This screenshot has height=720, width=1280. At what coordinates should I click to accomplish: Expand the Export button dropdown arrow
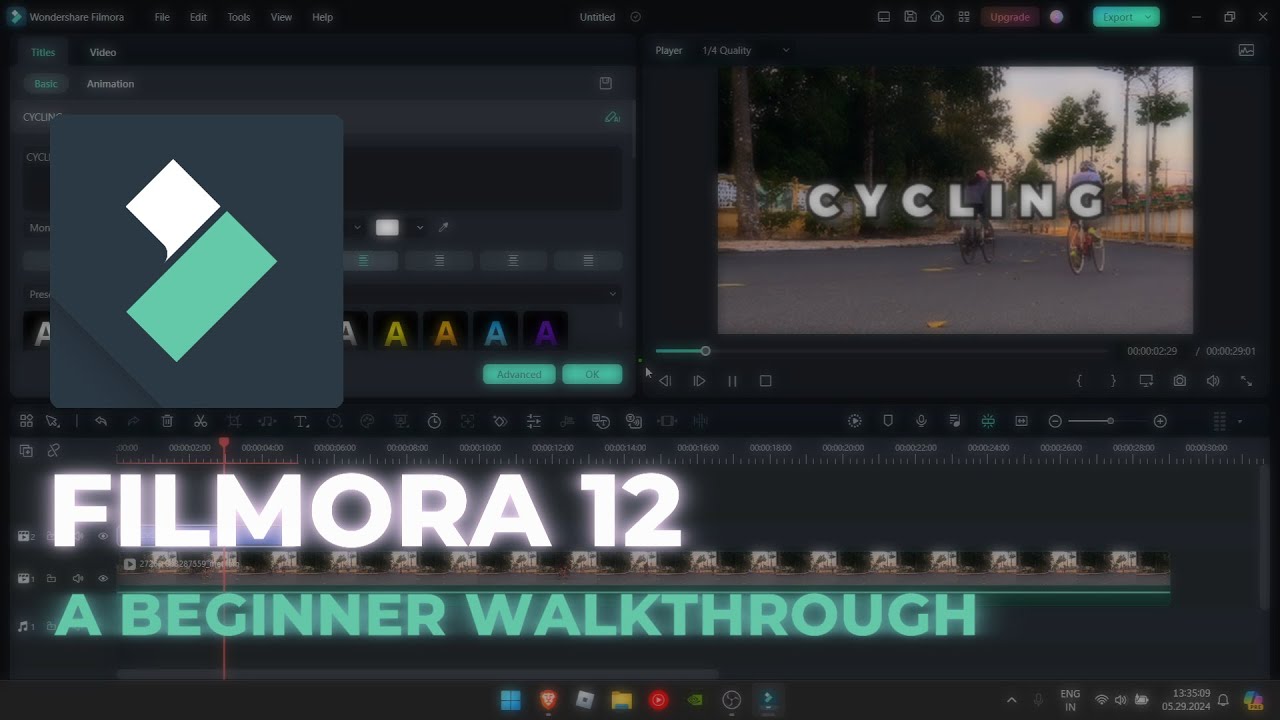click(1148, 17)
